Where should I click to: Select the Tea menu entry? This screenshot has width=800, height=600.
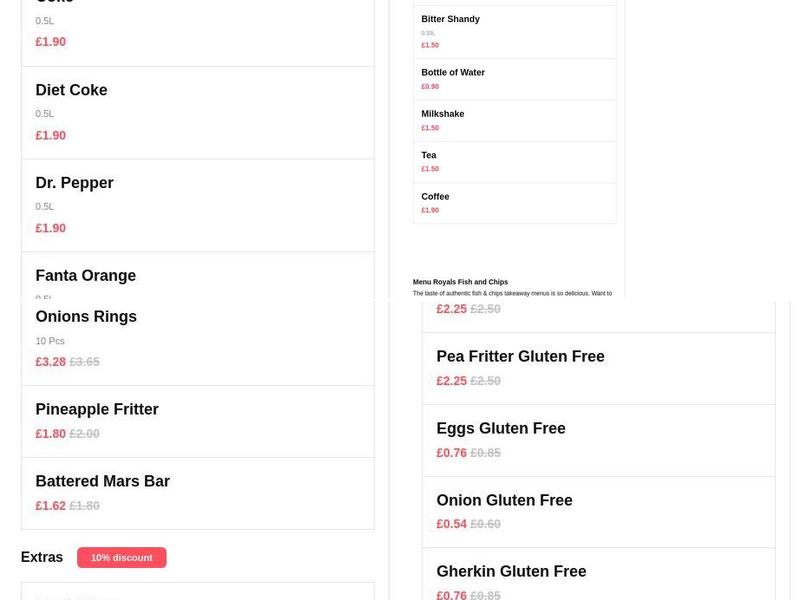pos(428,155)
